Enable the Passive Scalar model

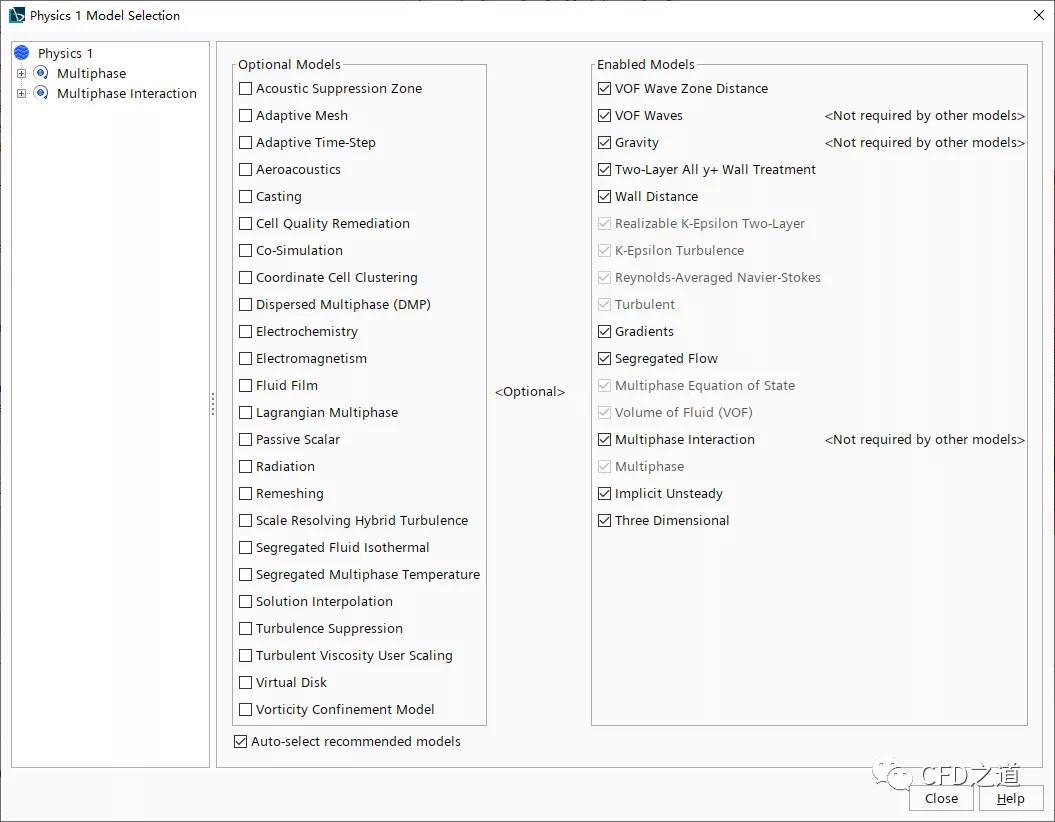tap(246, 439)
